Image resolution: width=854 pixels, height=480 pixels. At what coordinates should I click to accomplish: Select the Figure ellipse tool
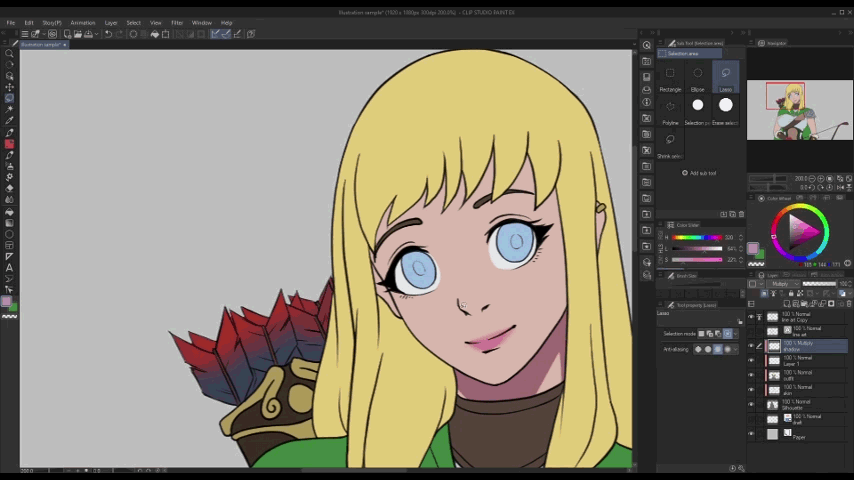tap(9, 234)
